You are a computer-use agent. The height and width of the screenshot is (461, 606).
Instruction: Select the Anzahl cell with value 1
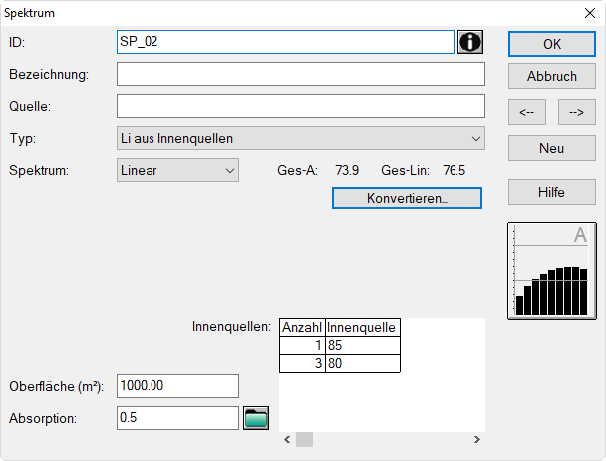(302, 345)
